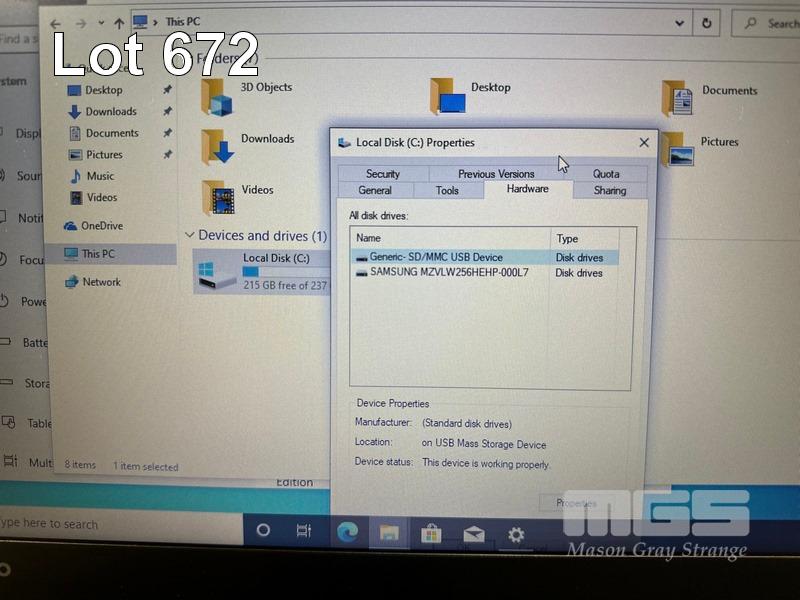Refresh the This PC address location

click(x=707, y=23)
